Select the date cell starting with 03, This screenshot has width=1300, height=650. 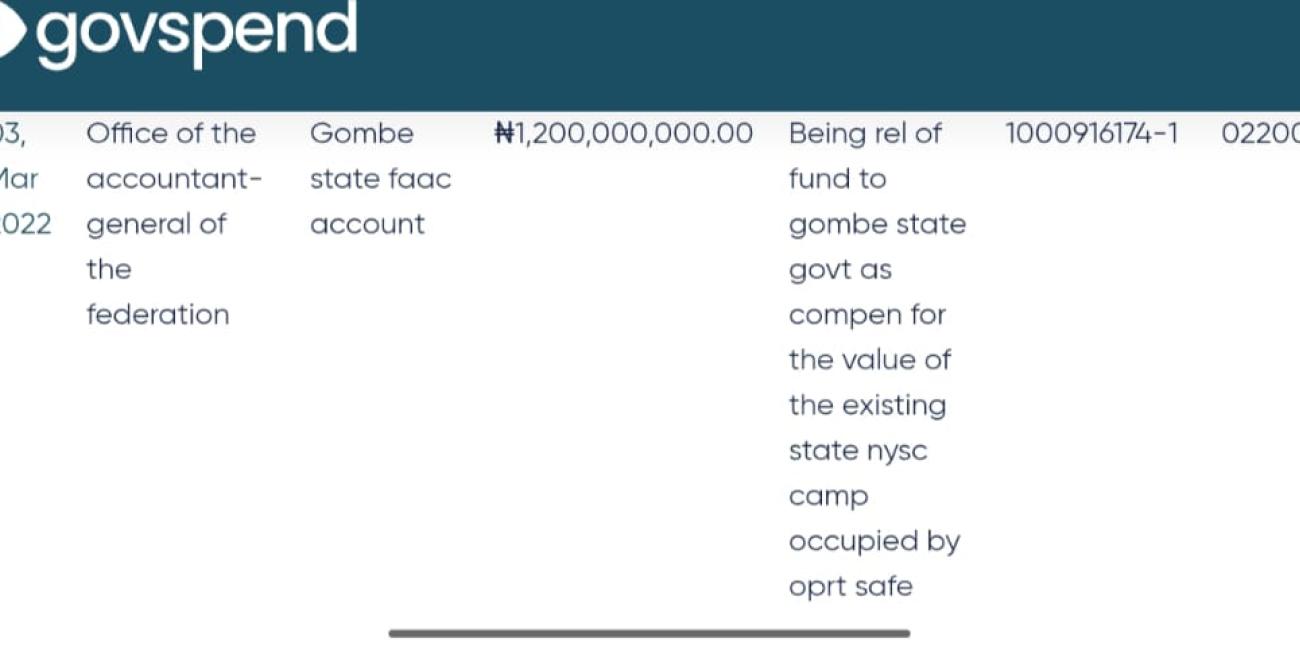[12, 133]
